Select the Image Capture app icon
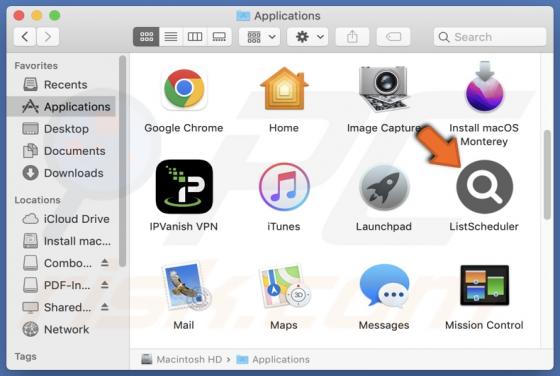Viewport: 560px width, 376px height. [x=384, y=89]
